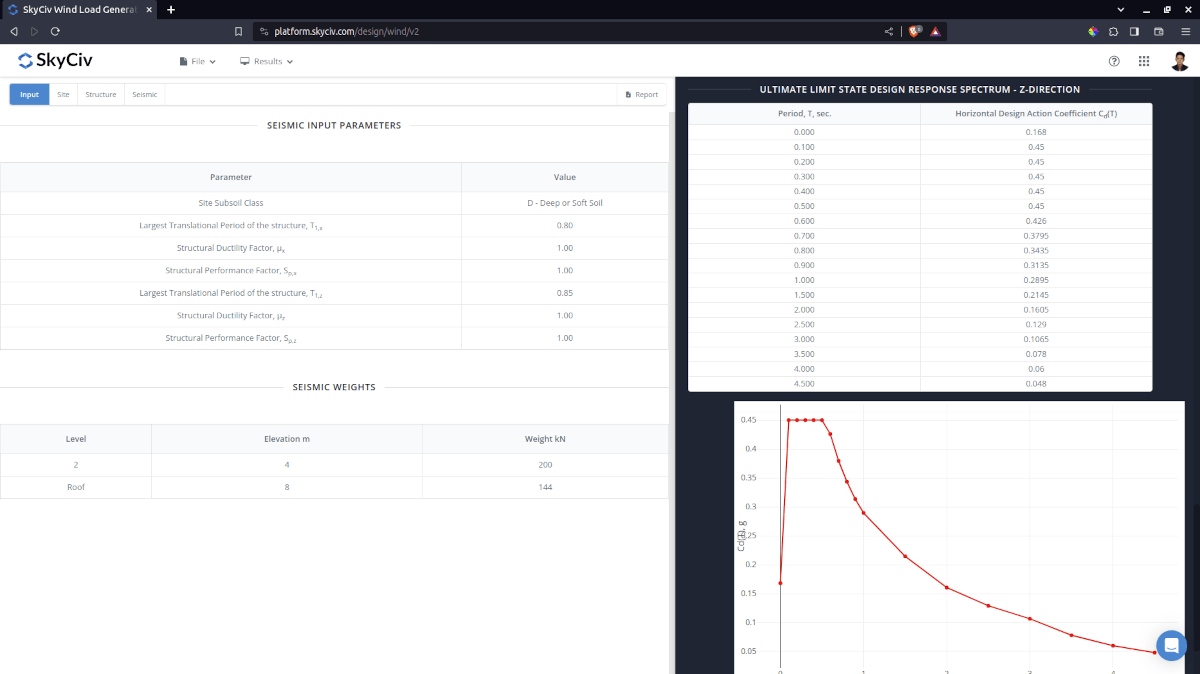1200x674 pixels.
Task: Toggle the browser sidebar panel icon
Action: click(x=1134, y=31)
